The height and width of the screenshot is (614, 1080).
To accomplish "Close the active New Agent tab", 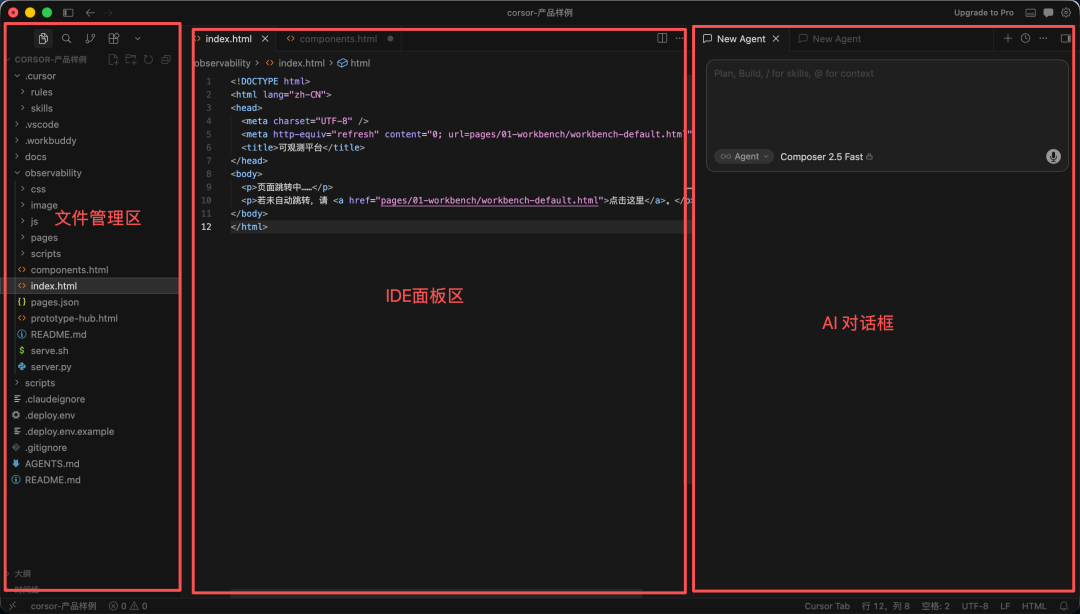I will 776,39.
